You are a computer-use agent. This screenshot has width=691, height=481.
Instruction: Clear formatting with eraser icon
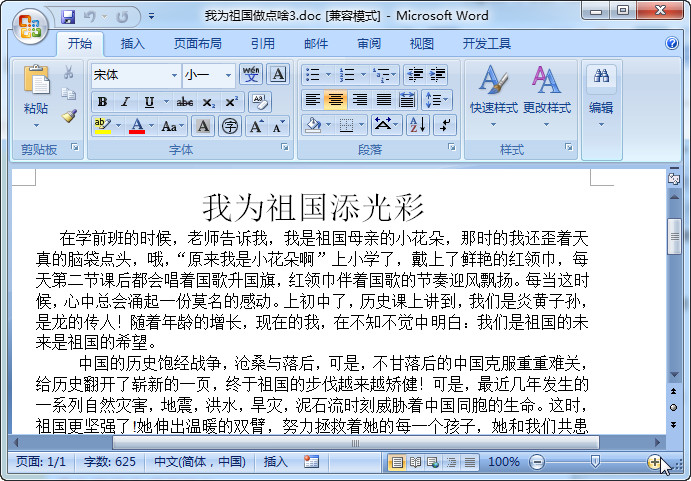(260, 102)
